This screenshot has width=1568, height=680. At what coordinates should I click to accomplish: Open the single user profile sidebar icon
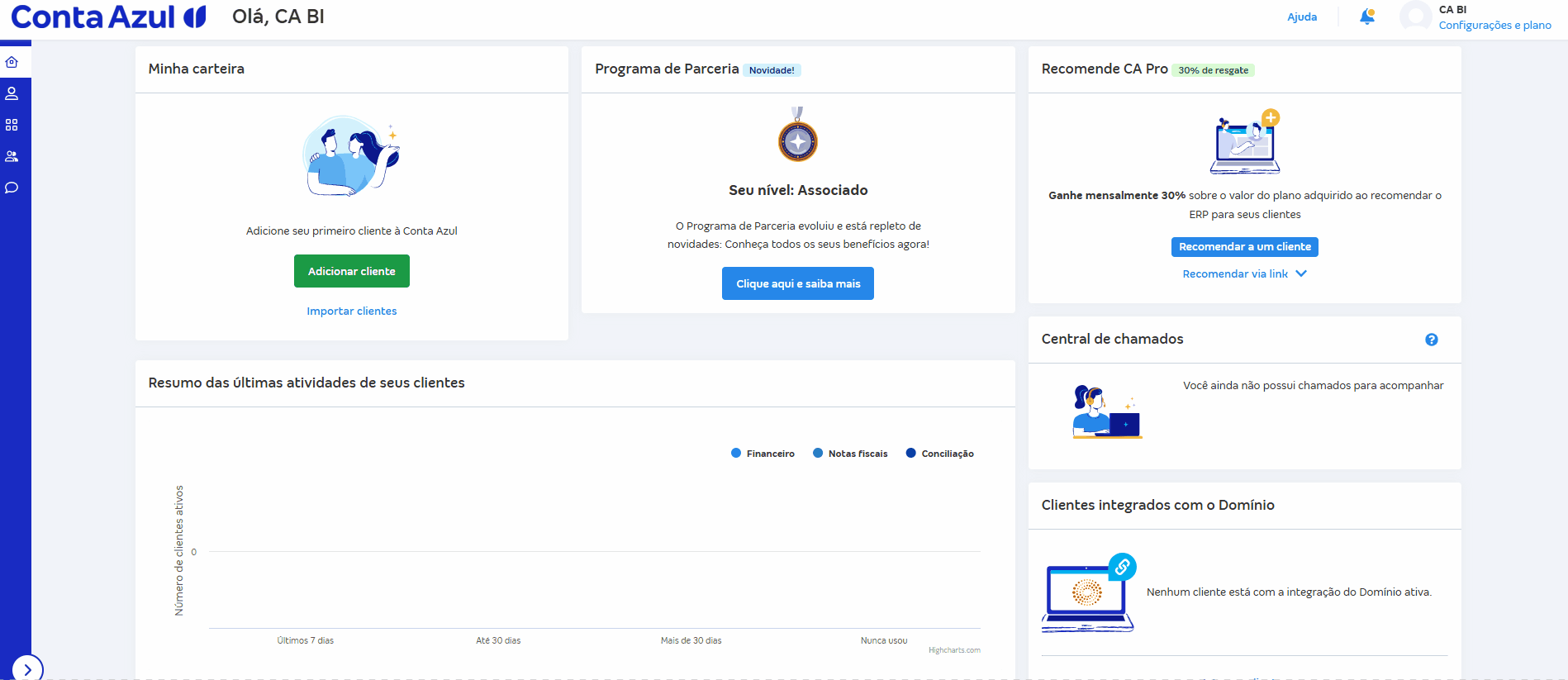click(12, 93)
